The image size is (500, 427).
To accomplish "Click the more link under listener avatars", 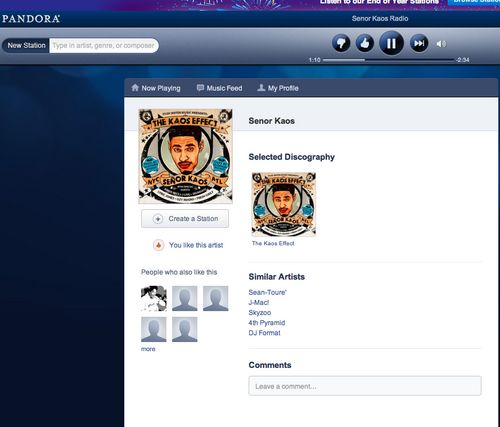I will (148, 349).
